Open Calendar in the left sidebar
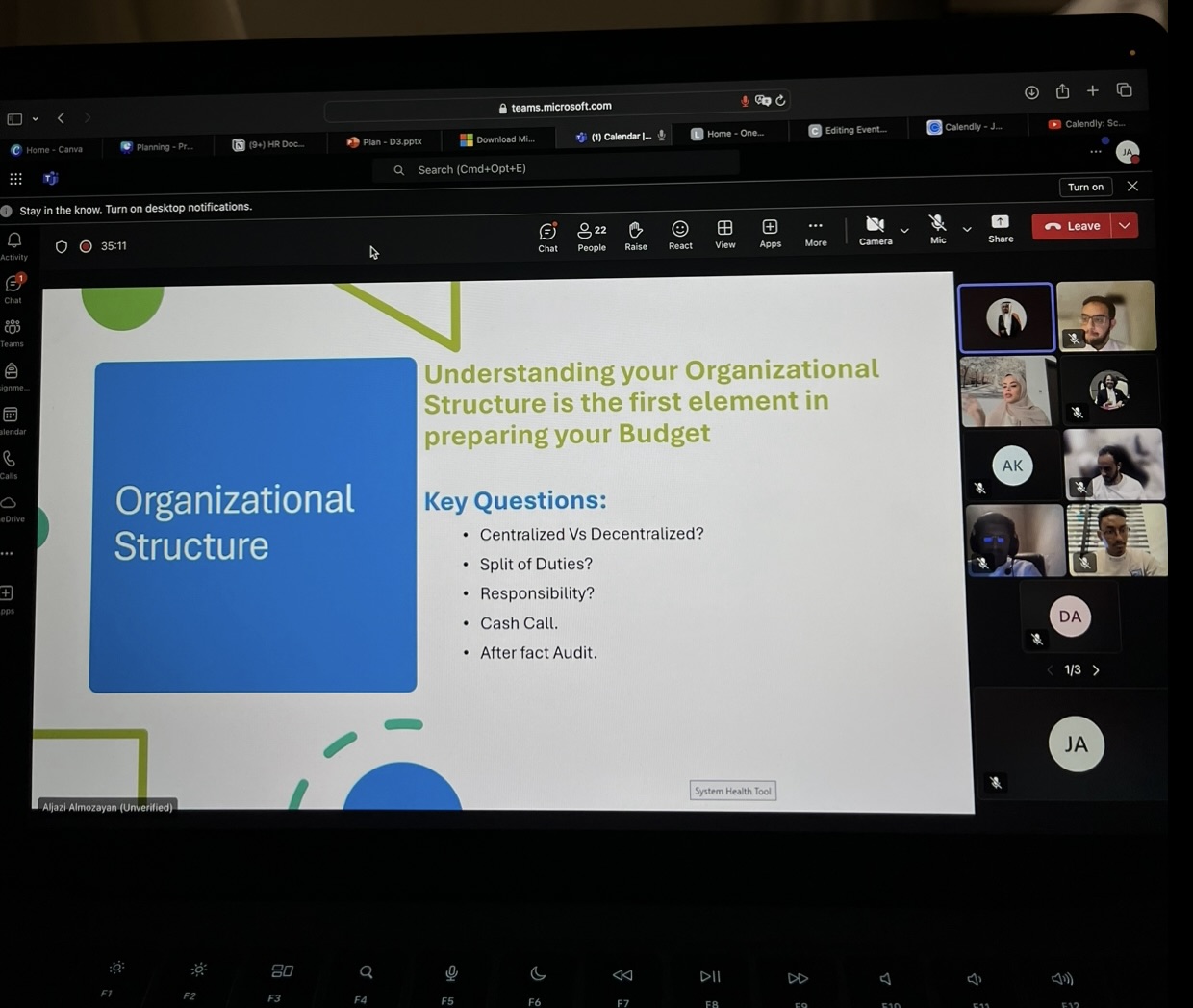Image resolution: width=1193 pixels, height=1008 pixels. [12, 420]
